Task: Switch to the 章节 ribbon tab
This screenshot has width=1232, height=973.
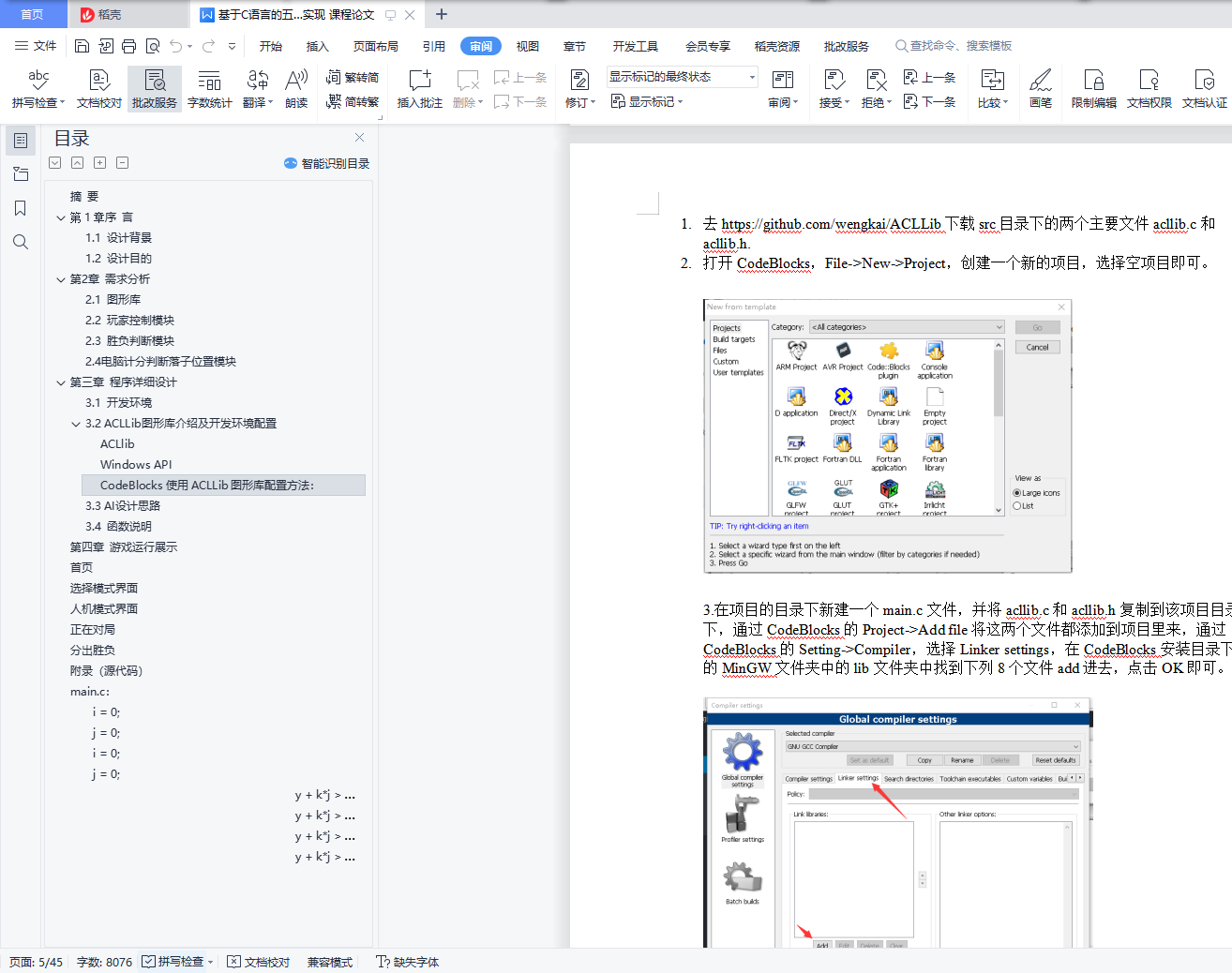Action: coord(575,46)
